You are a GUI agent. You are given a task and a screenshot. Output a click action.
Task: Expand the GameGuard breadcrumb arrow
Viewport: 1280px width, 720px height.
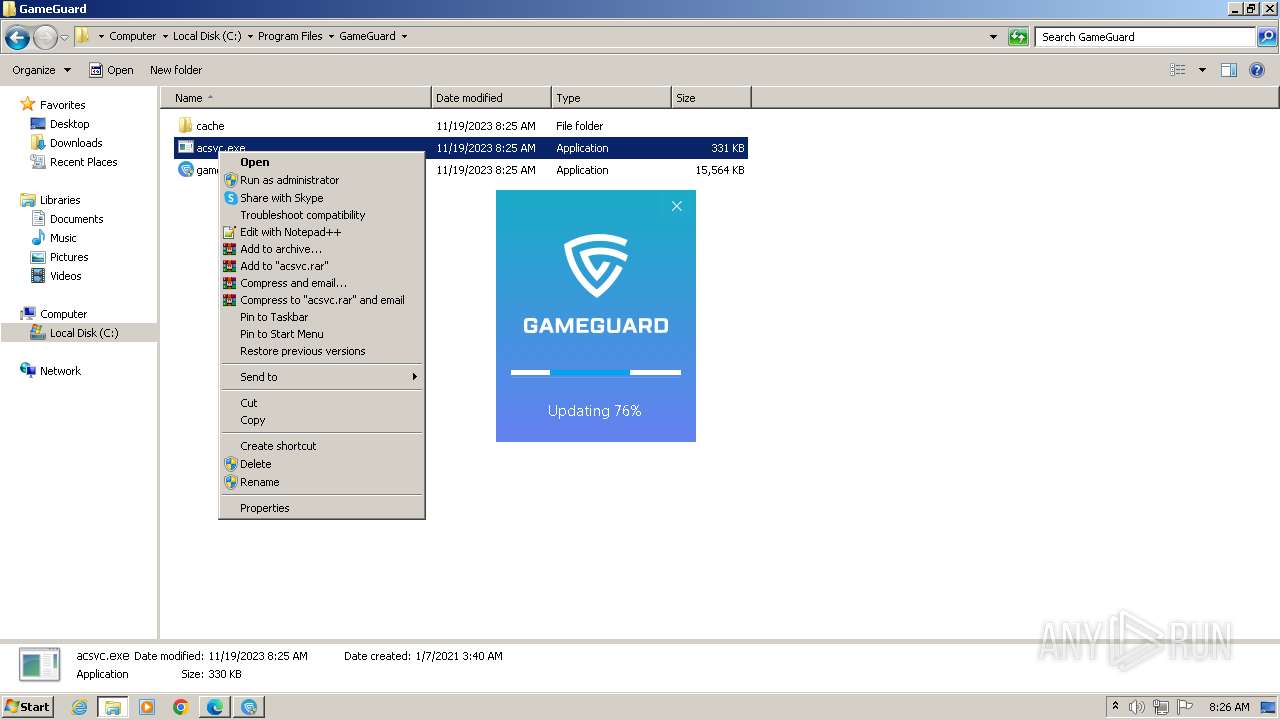[x=404, y=37]
